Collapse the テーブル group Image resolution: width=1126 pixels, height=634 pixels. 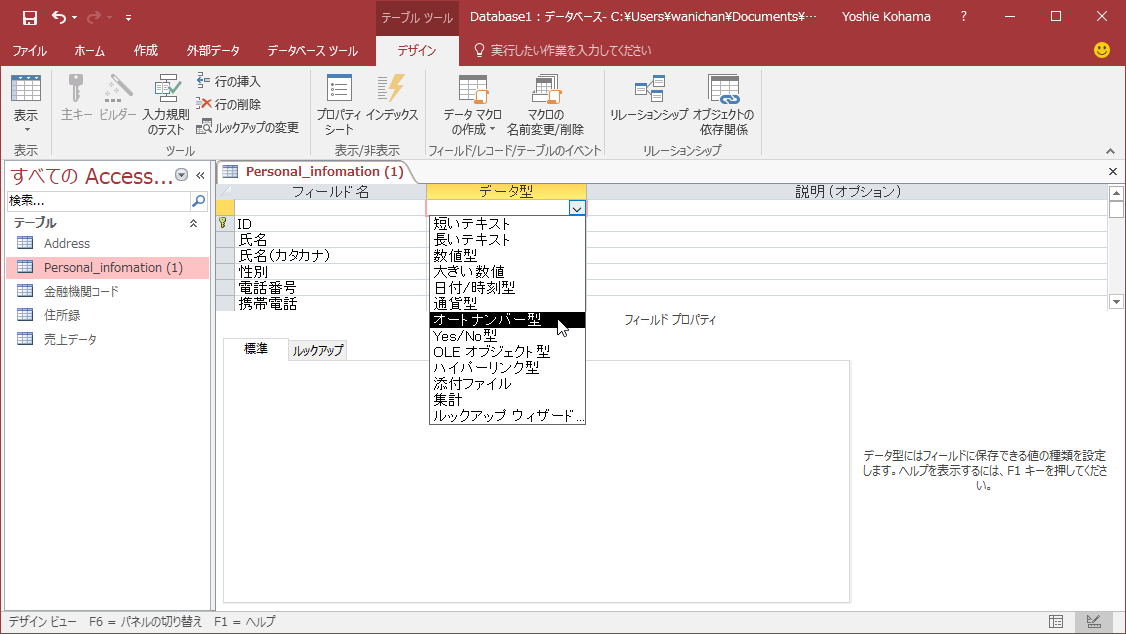(193, 223)
